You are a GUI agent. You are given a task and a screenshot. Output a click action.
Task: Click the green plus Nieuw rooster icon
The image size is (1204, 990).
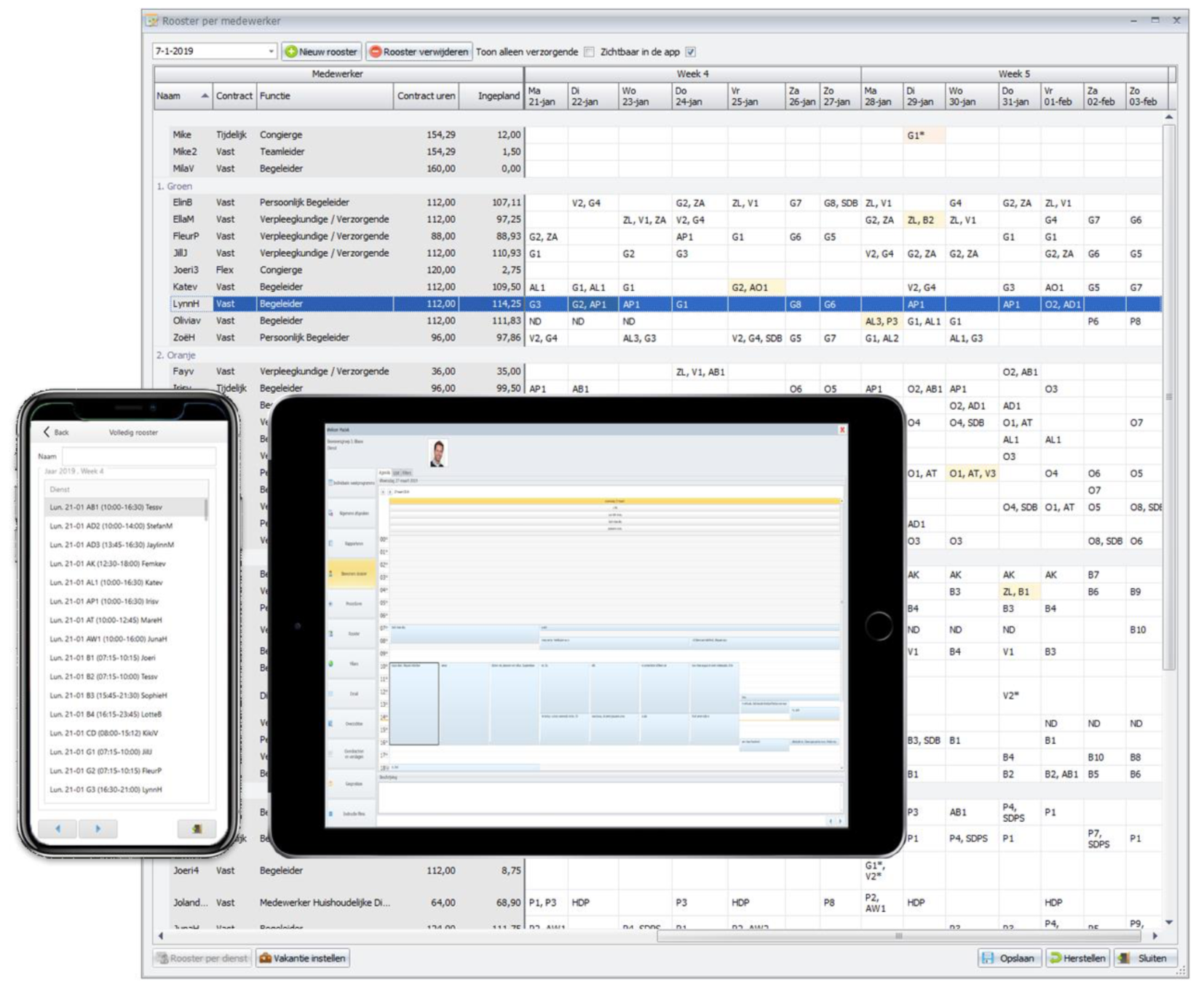pos(291,52)
